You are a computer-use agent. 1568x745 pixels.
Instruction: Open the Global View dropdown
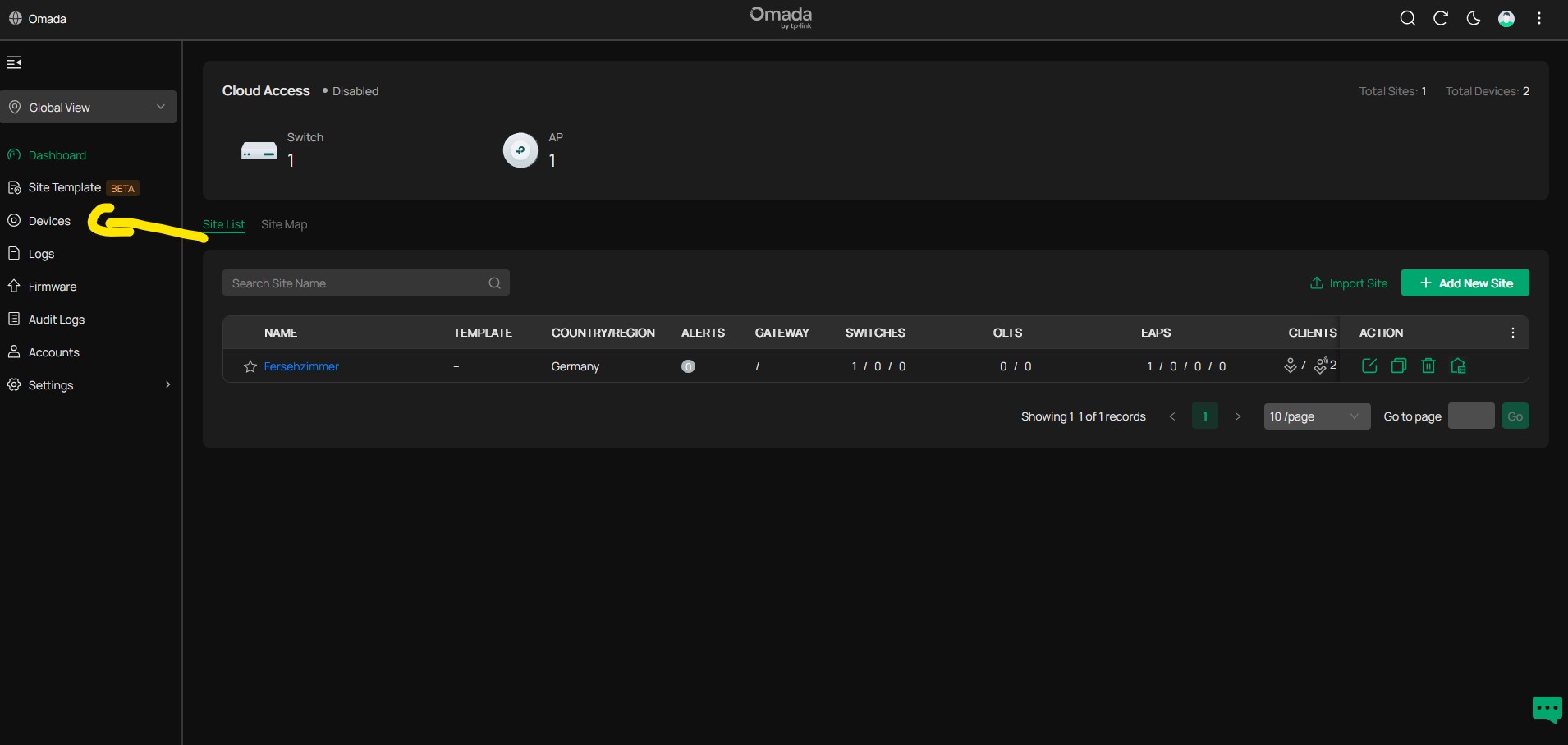tap(89, 108)
